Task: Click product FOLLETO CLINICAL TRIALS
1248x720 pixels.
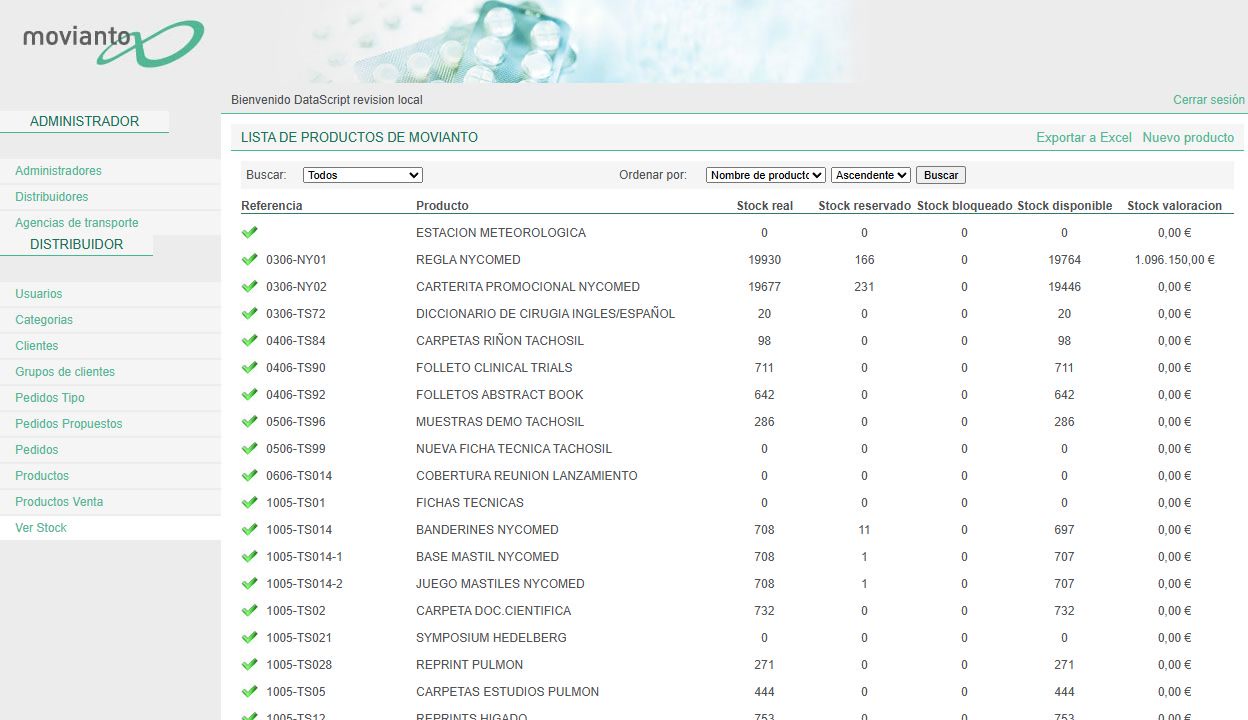Action: point(494,368)
